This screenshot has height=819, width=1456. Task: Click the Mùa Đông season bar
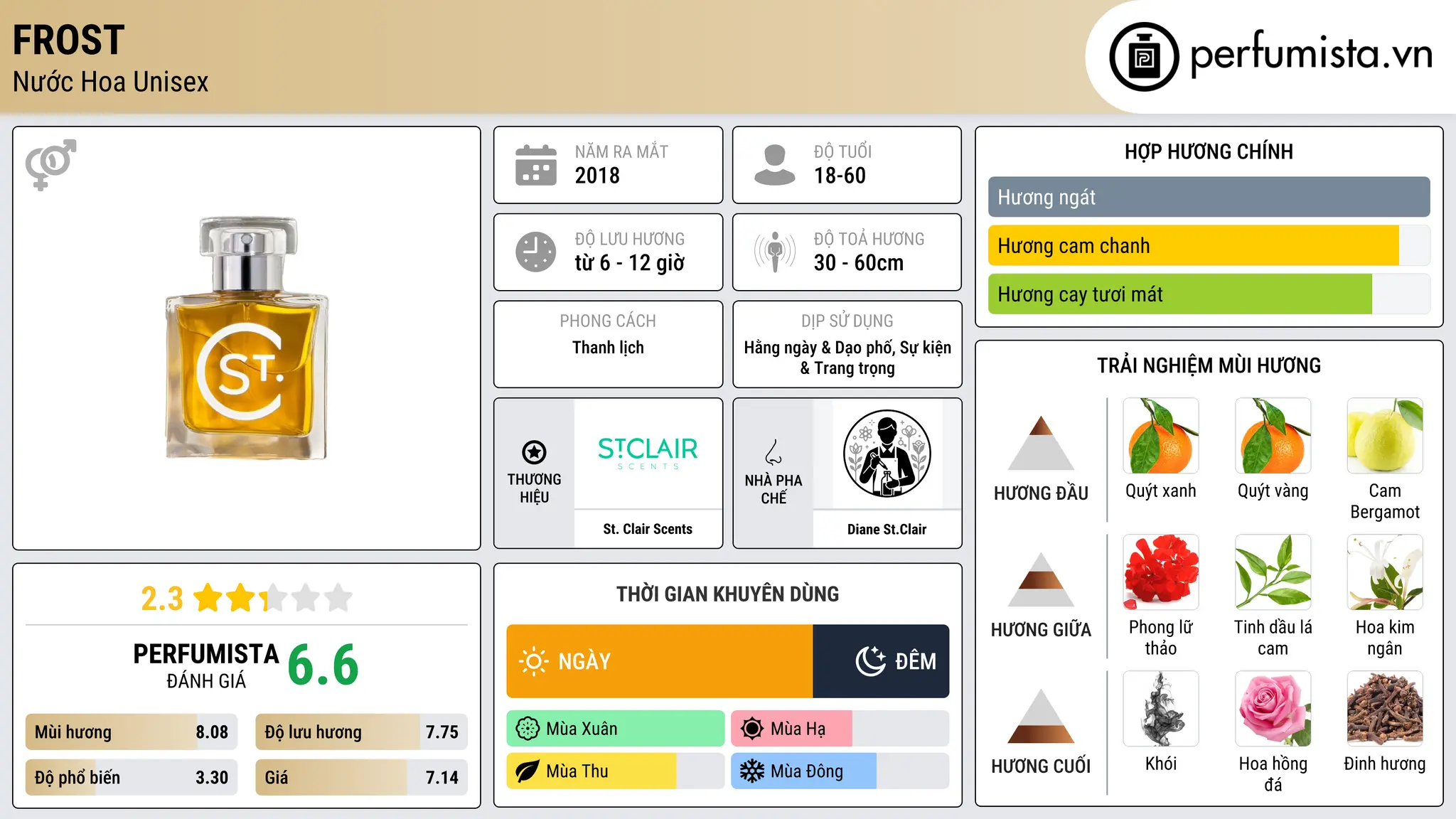tap(840, 771)
